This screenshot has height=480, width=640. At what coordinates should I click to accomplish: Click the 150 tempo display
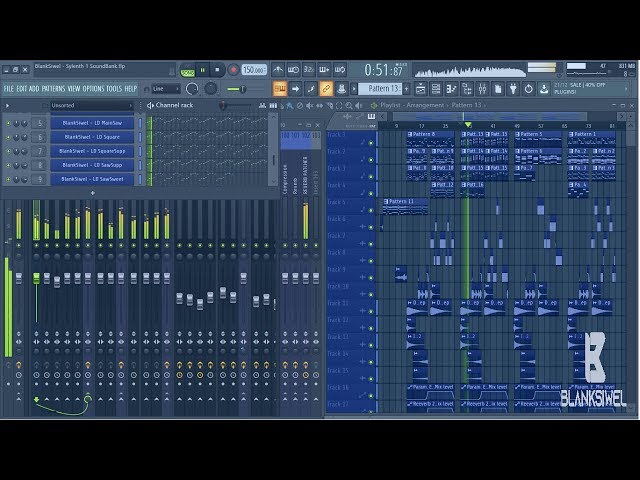click(x=254, y=70)
